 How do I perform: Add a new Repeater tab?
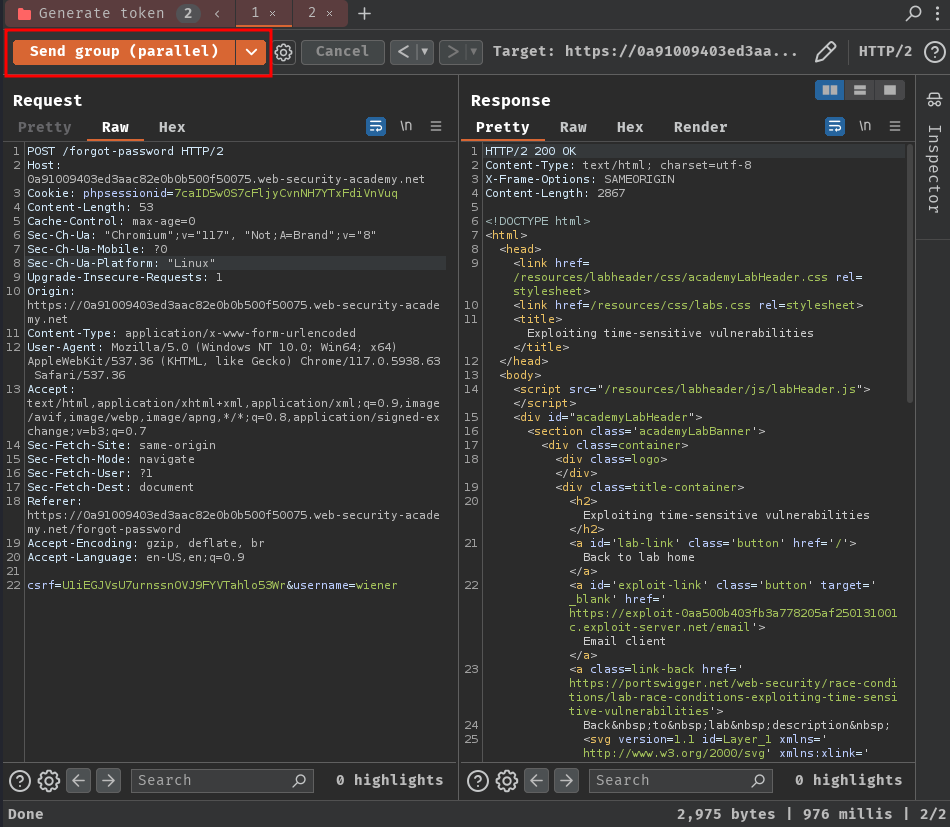pos(364,13)
